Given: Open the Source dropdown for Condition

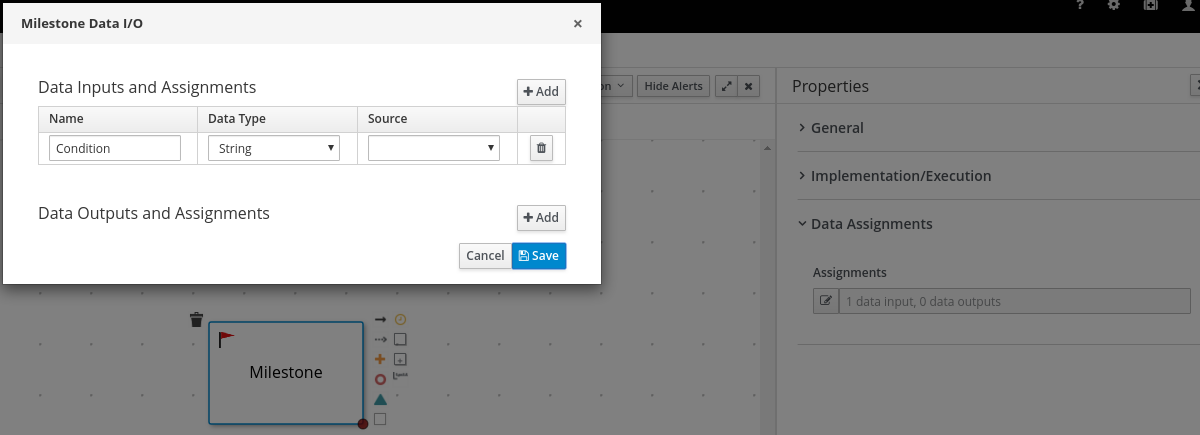Looking at the screenshot, I should point(434,148).
